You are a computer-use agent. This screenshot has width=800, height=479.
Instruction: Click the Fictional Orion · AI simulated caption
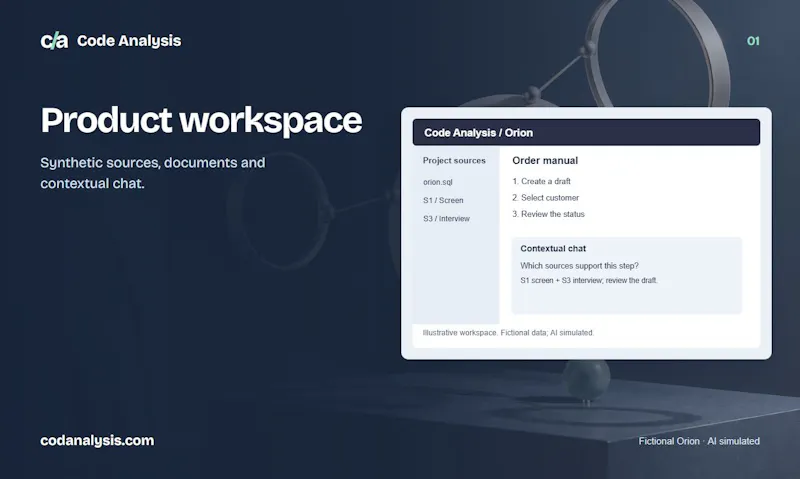click(x=699, y=441)
